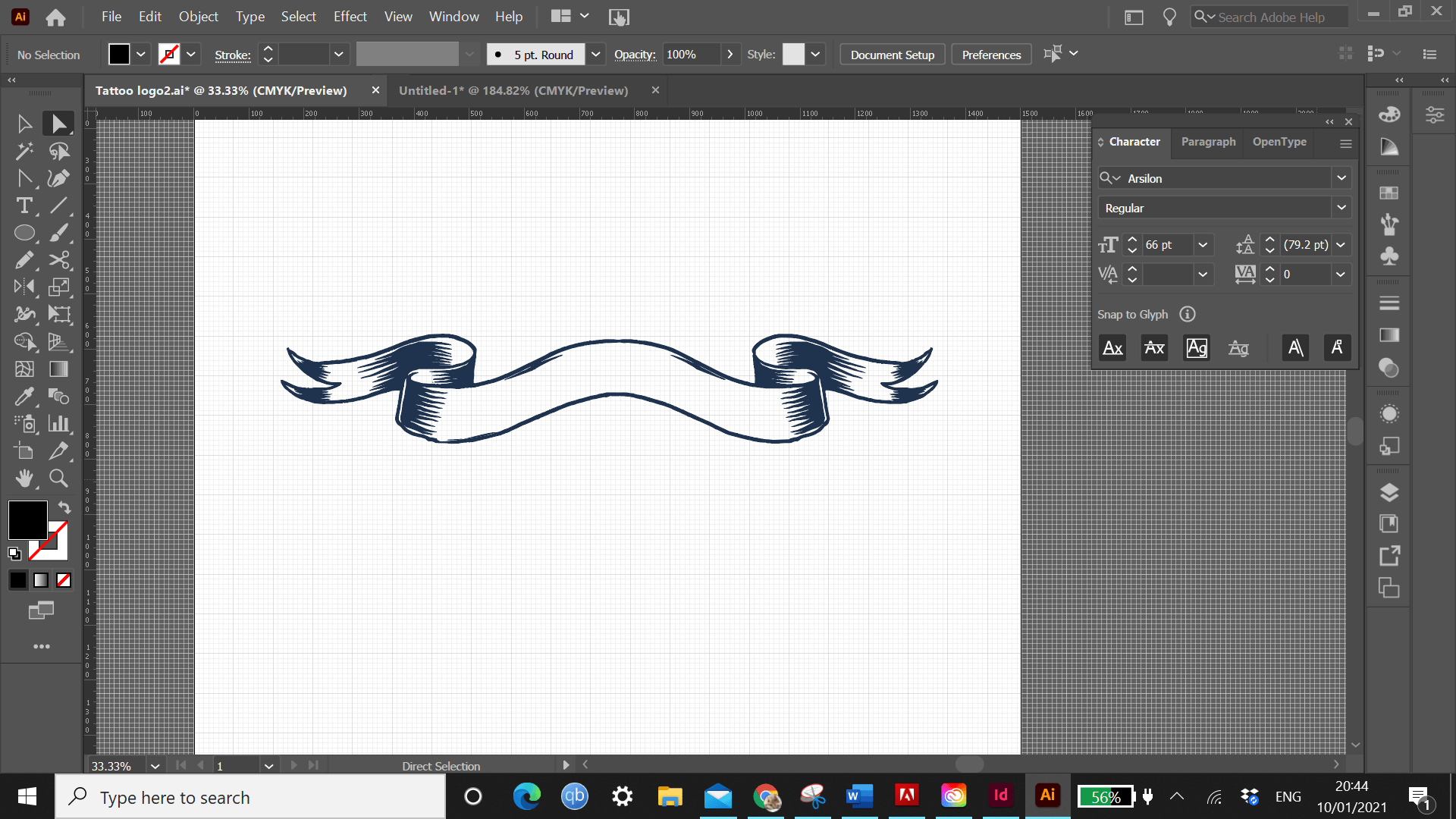Select the Ellipse tool
The image size is (1456, 819).
pyautogui.click(x=24, y=233)
